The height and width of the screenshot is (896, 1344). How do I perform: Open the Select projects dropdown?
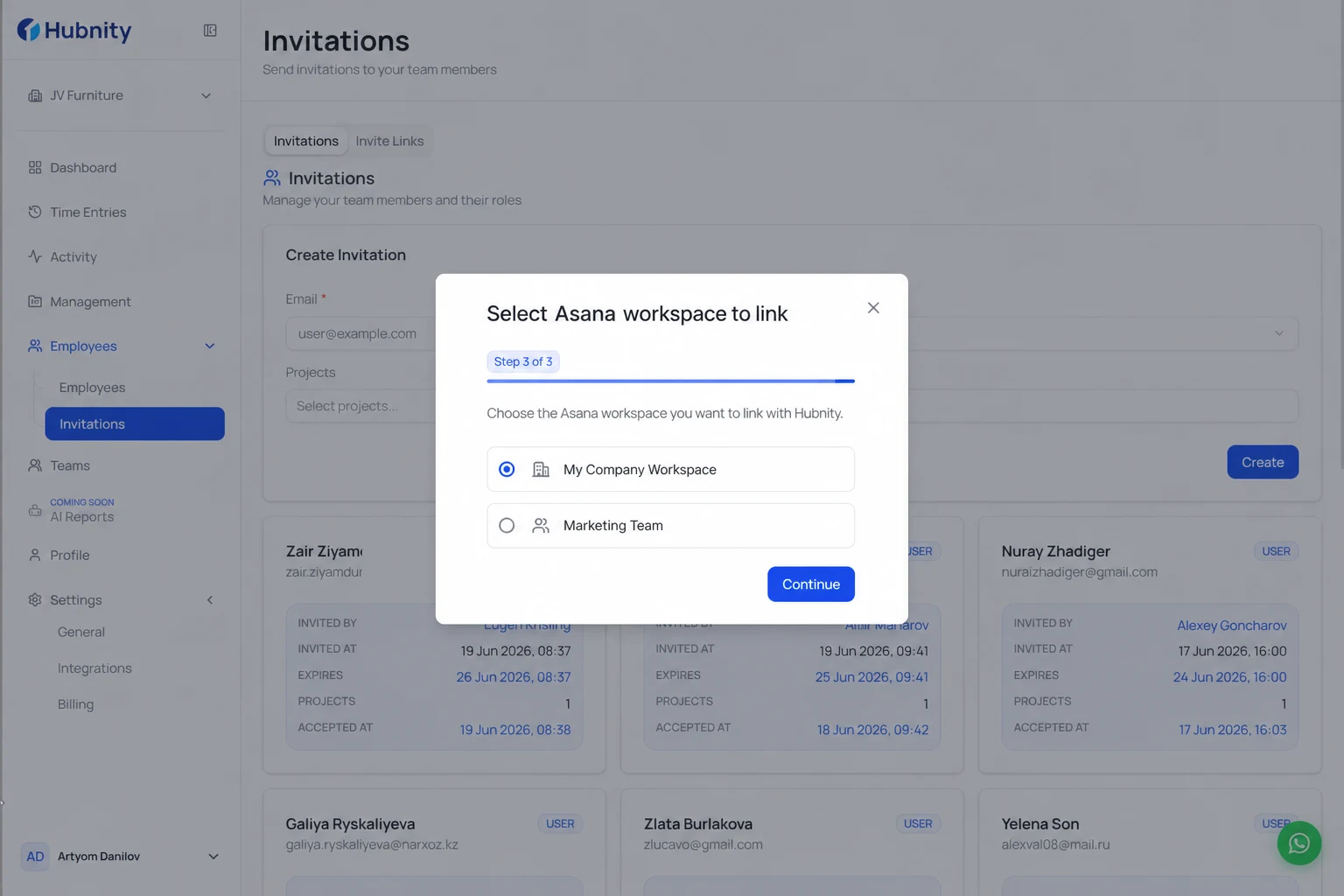pos(792,406)
